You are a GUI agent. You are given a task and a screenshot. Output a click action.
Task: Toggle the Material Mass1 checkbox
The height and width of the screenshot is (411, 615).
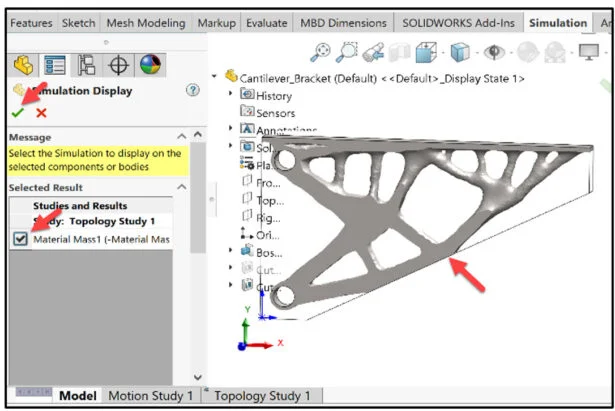click(x=19, y=239)
